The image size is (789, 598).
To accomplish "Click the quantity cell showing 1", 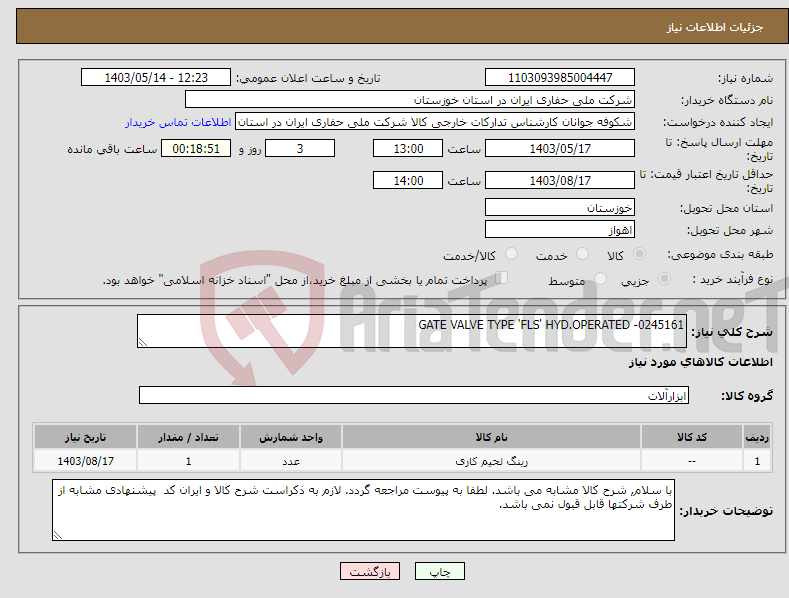I will pyautogui.click(x=188, y=461).
